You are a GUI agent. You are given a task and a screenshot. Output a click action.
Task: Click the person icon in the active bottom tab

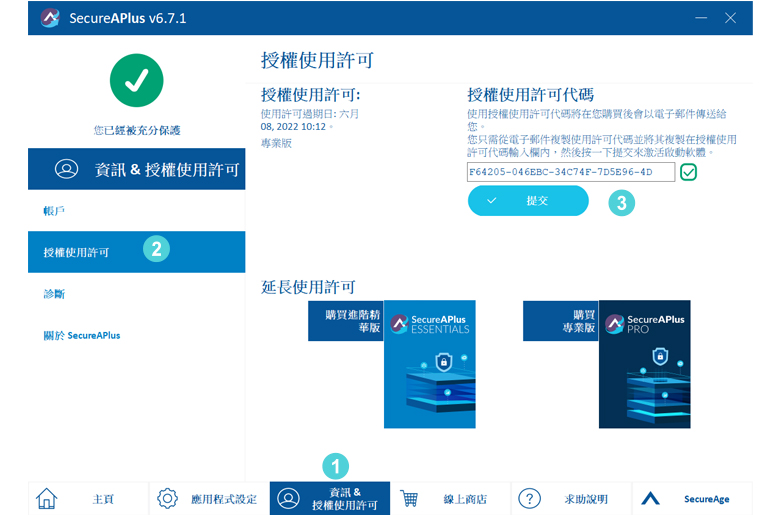tap(288, 498)
